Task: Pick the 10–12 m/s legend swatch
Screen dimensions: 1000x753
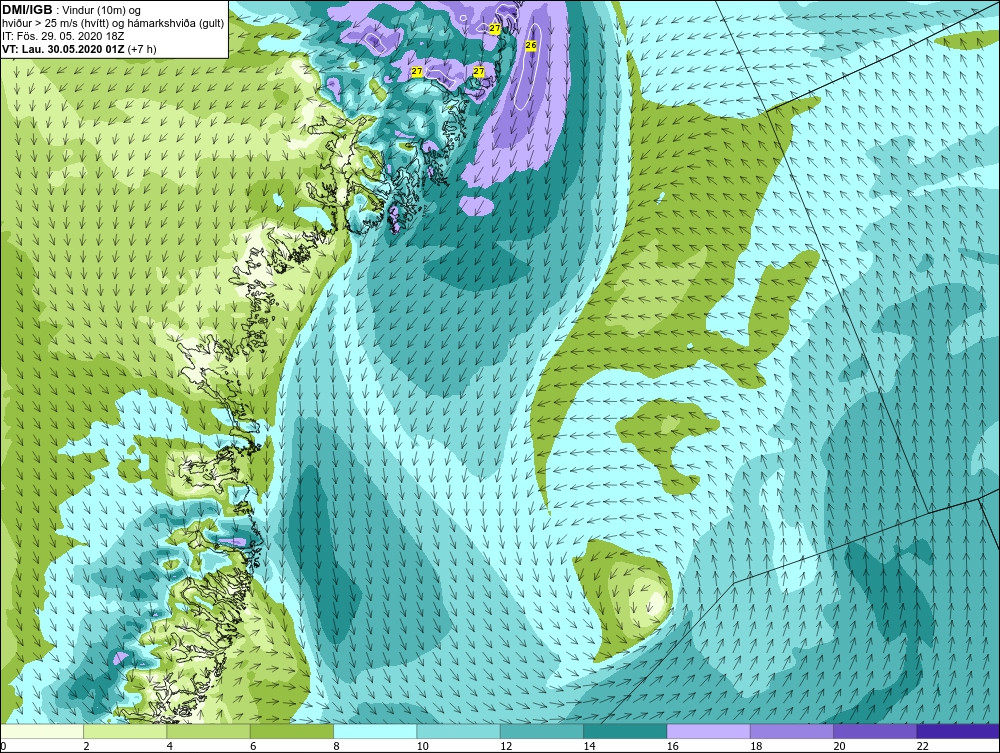Action: click(x=459, y=731)
